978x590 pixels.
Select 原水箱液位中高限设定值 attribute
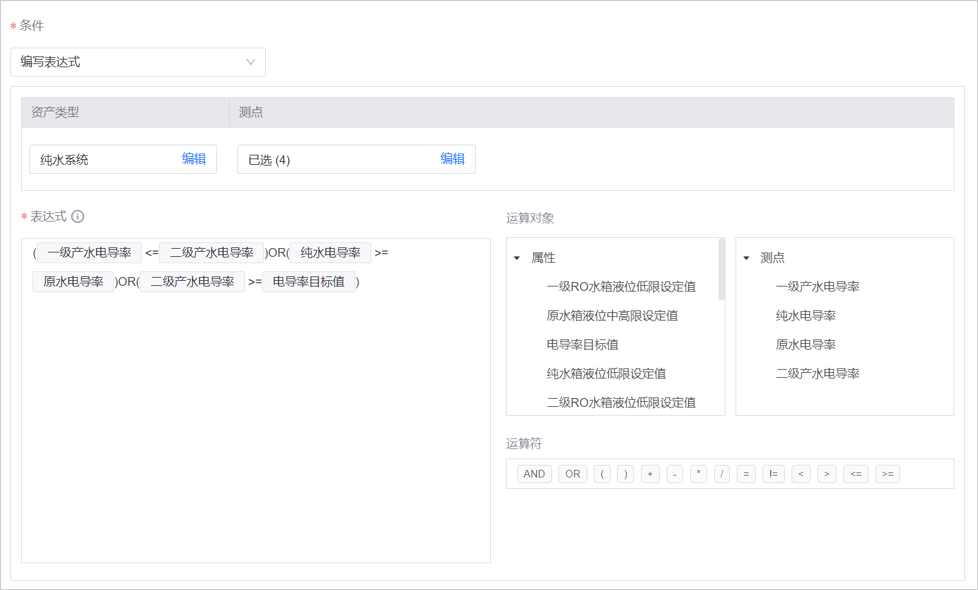[x=612, y=316]
